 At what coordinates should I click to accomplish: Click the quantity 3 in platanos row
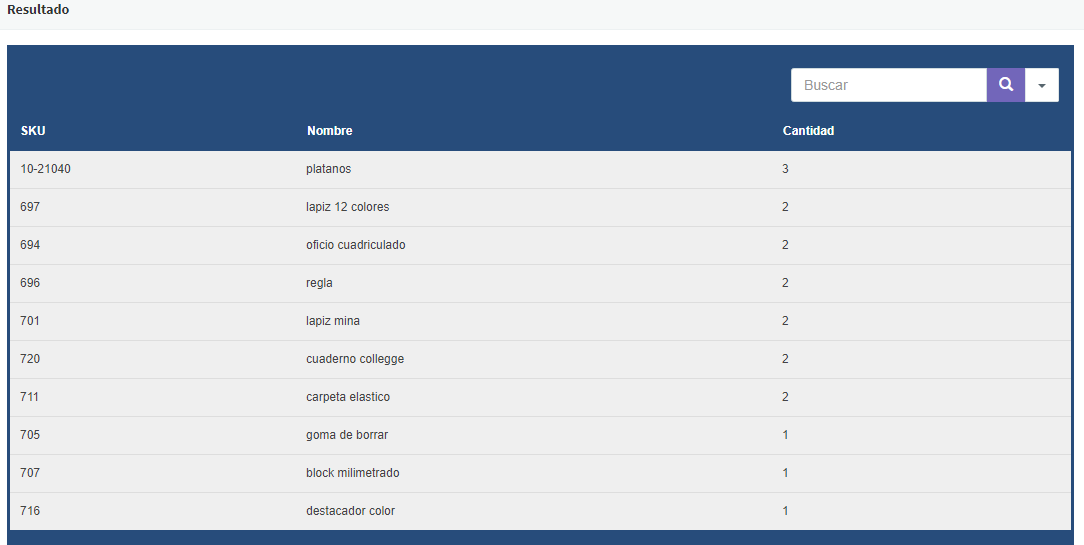[x=785, y=169]
